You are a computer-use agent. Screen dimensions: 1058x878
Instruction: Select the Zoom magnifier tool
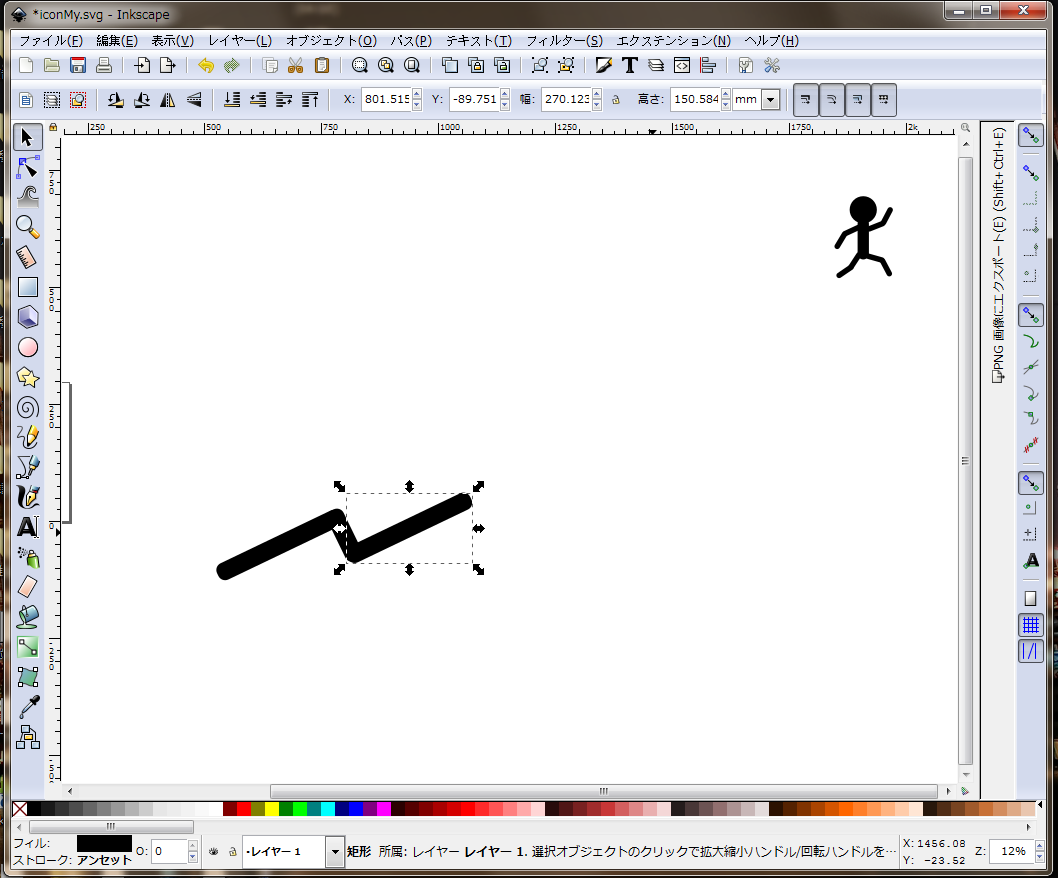28,227
